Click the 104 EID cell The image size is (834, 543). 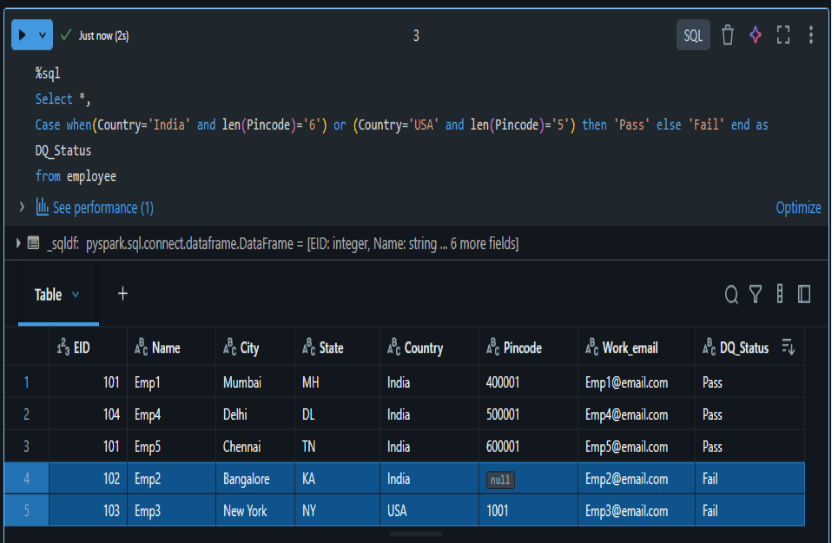click(x=88, y=414)
